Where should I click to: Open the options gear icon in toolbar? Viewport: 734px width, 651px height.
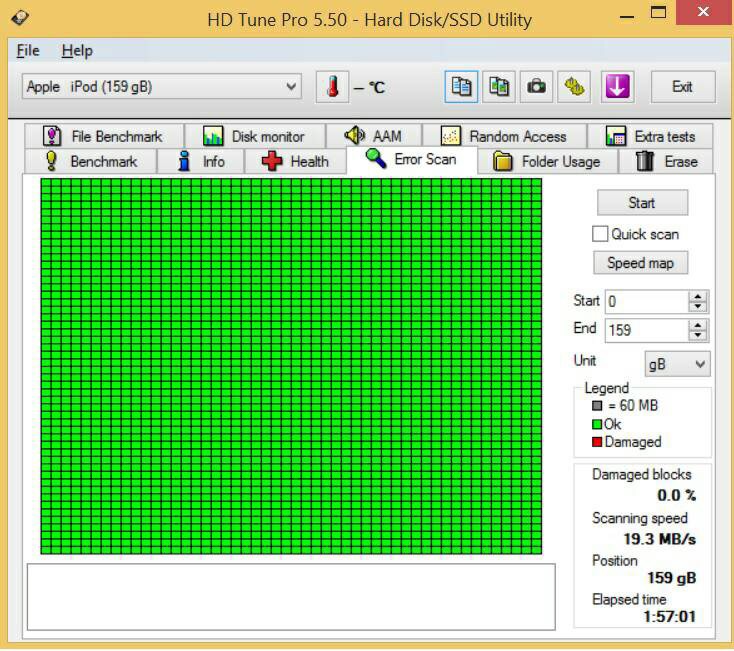(x=574, y=87)
